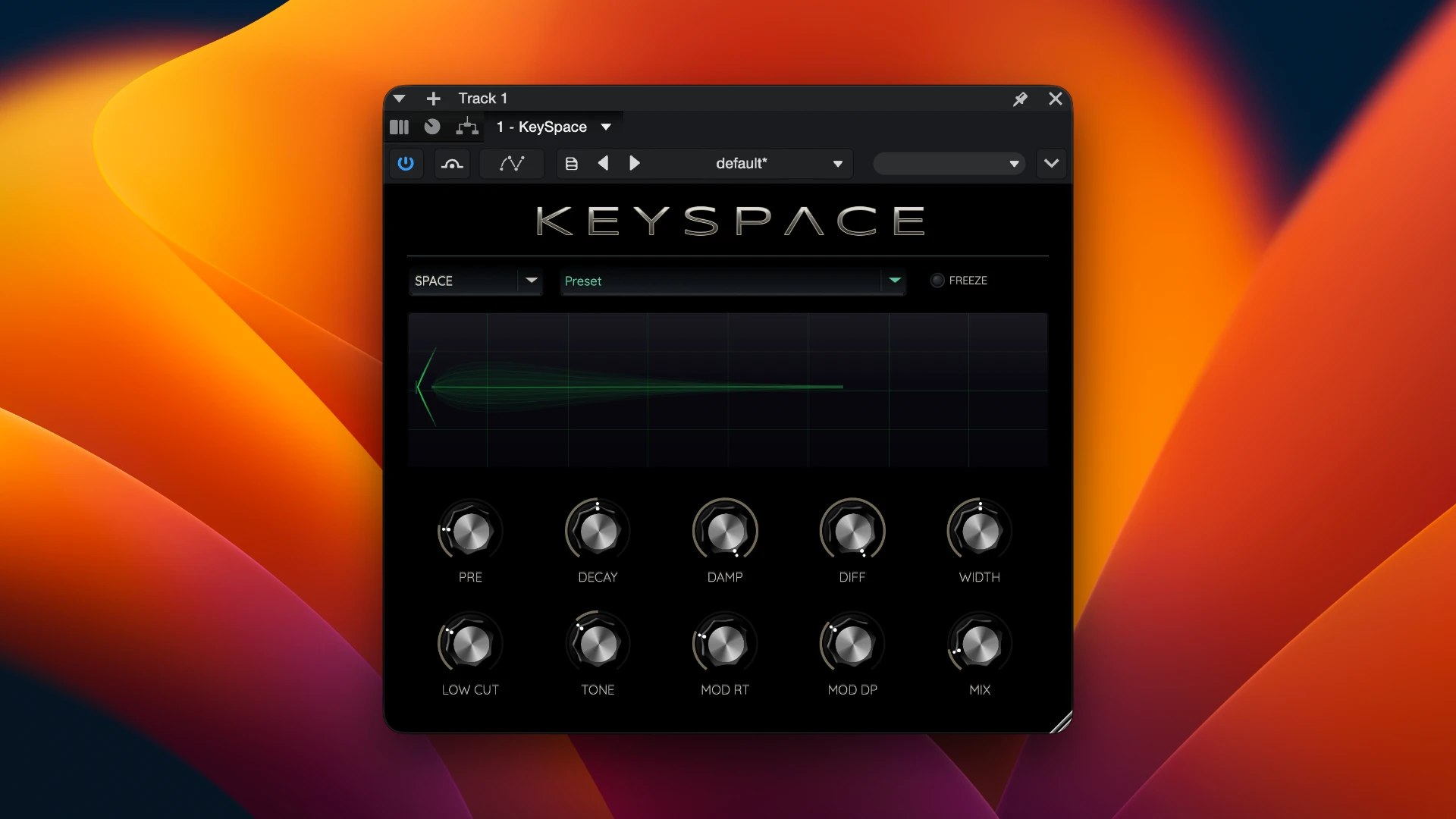Click the MOD DP knob

coord(852,644)
